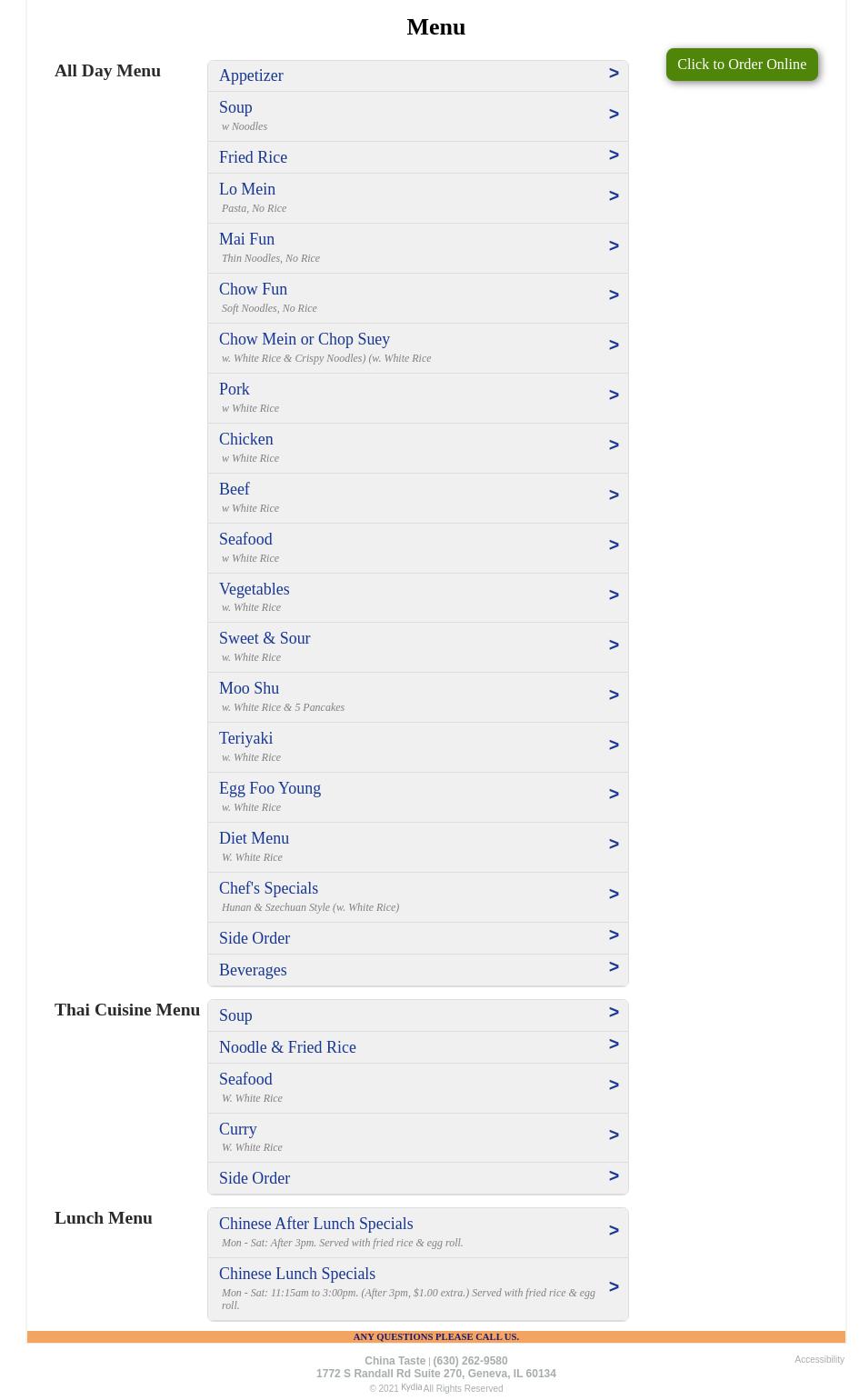The height and width of the screenshot is (1400, 859).
Task: Call the restaurant phone number link
Action: click(x=470, y=1361)
